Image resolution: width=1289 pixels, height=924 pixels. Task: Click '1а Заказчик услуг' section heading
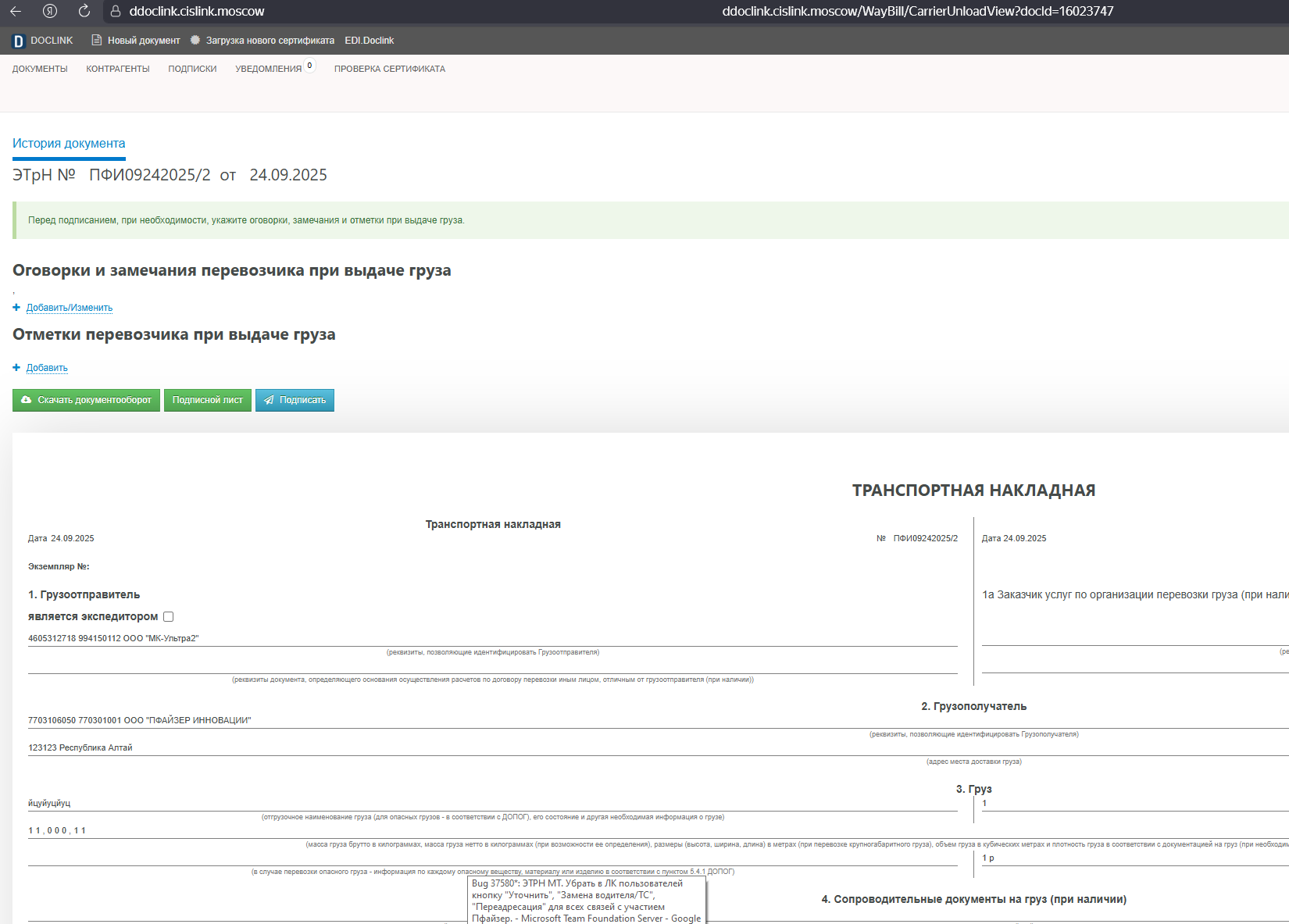(1135, 594)
